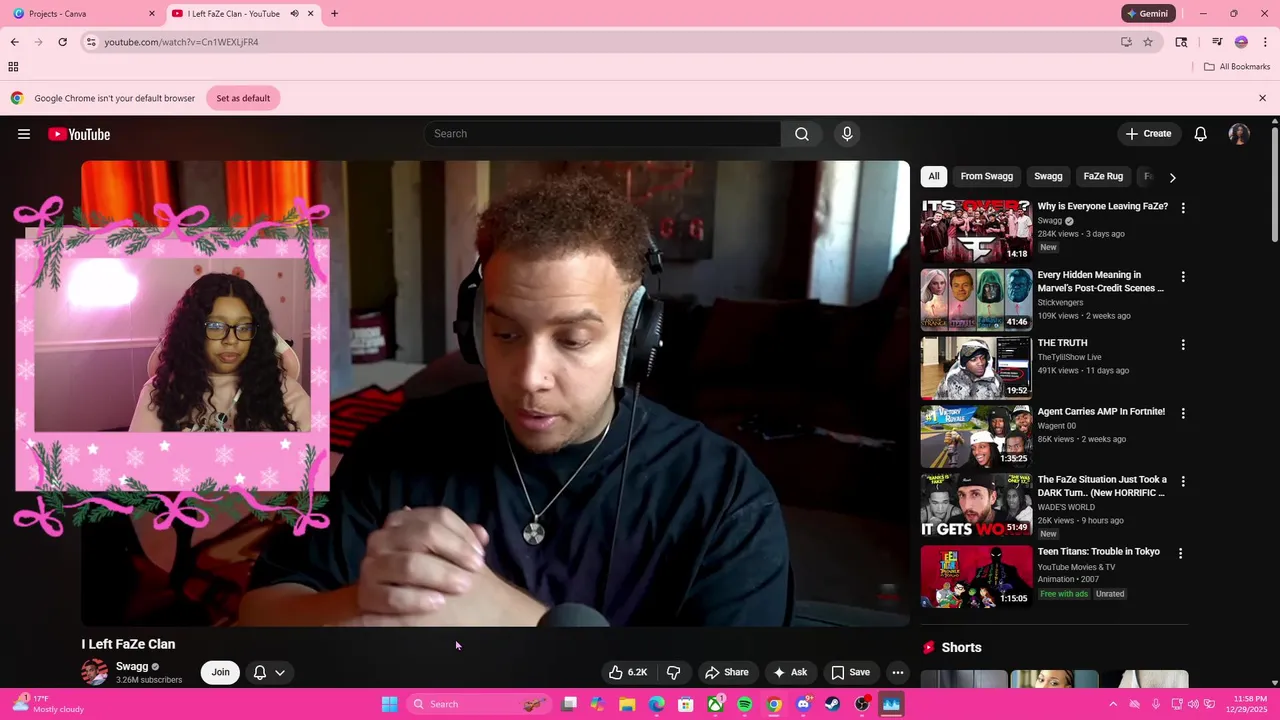Reload the page

[62, 42]
